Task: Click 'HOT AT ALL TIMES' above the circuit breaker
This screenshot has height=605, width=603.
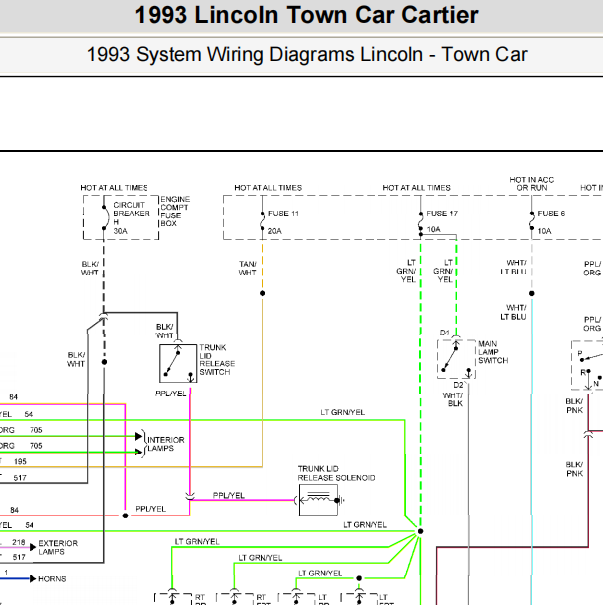Action: click(x=114, y=188)
